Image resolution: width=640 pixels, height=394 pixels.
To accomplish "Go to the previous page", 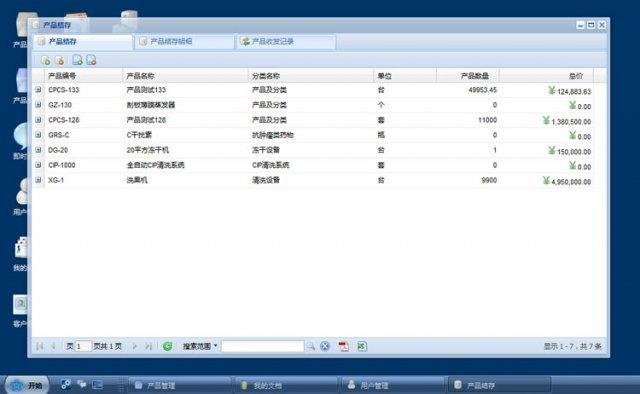I will pos(53,346).
